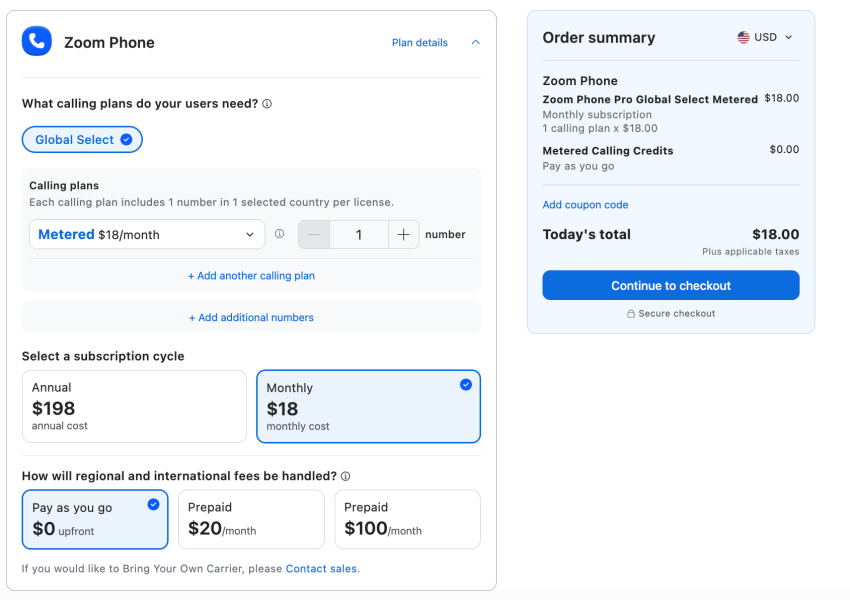Click 'Plus applicable taxes' text
Screen dimensions: 850x600
750,251
